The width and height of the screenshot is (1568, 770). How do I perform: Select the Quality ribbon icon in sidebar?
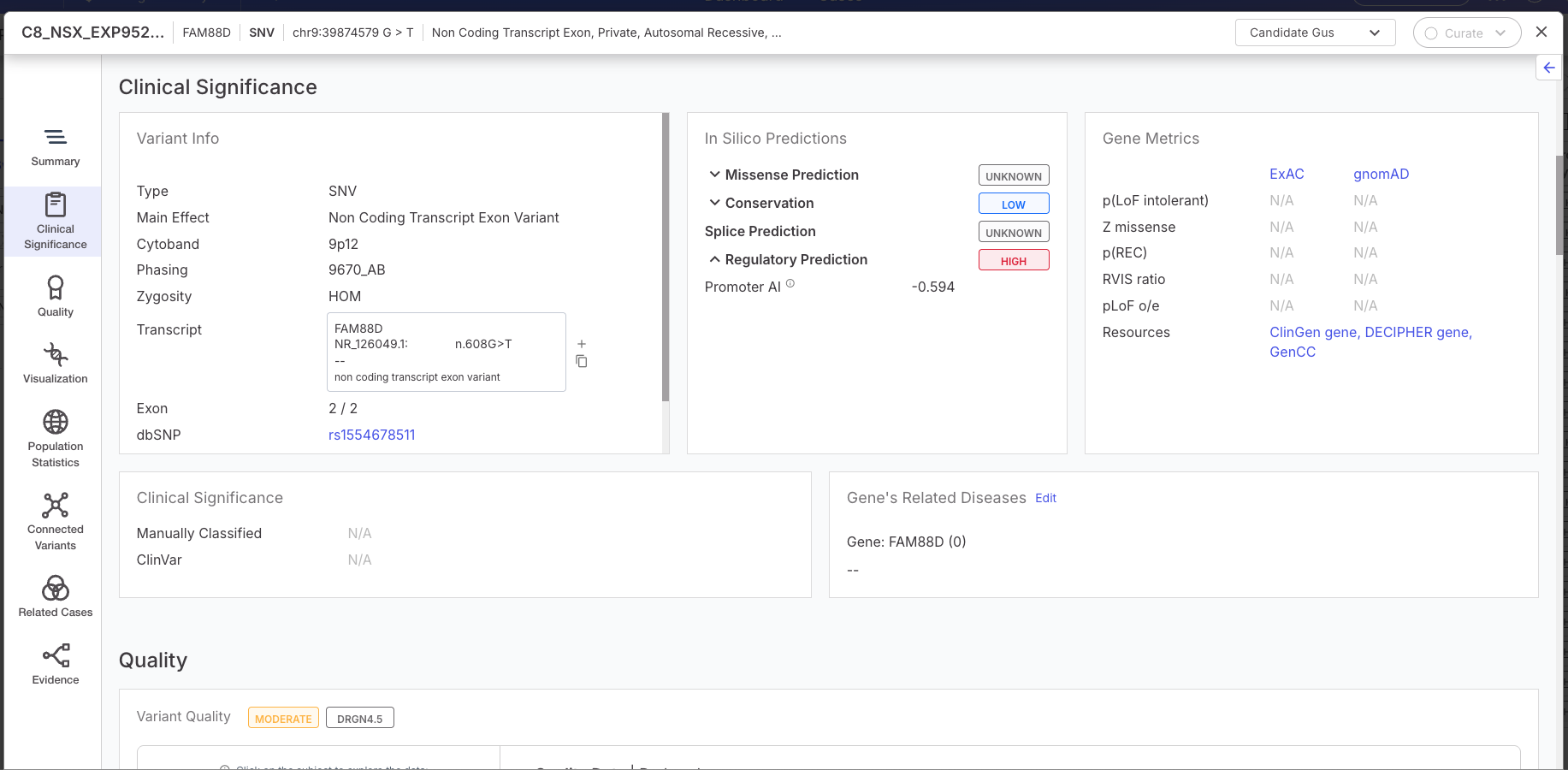56,287
